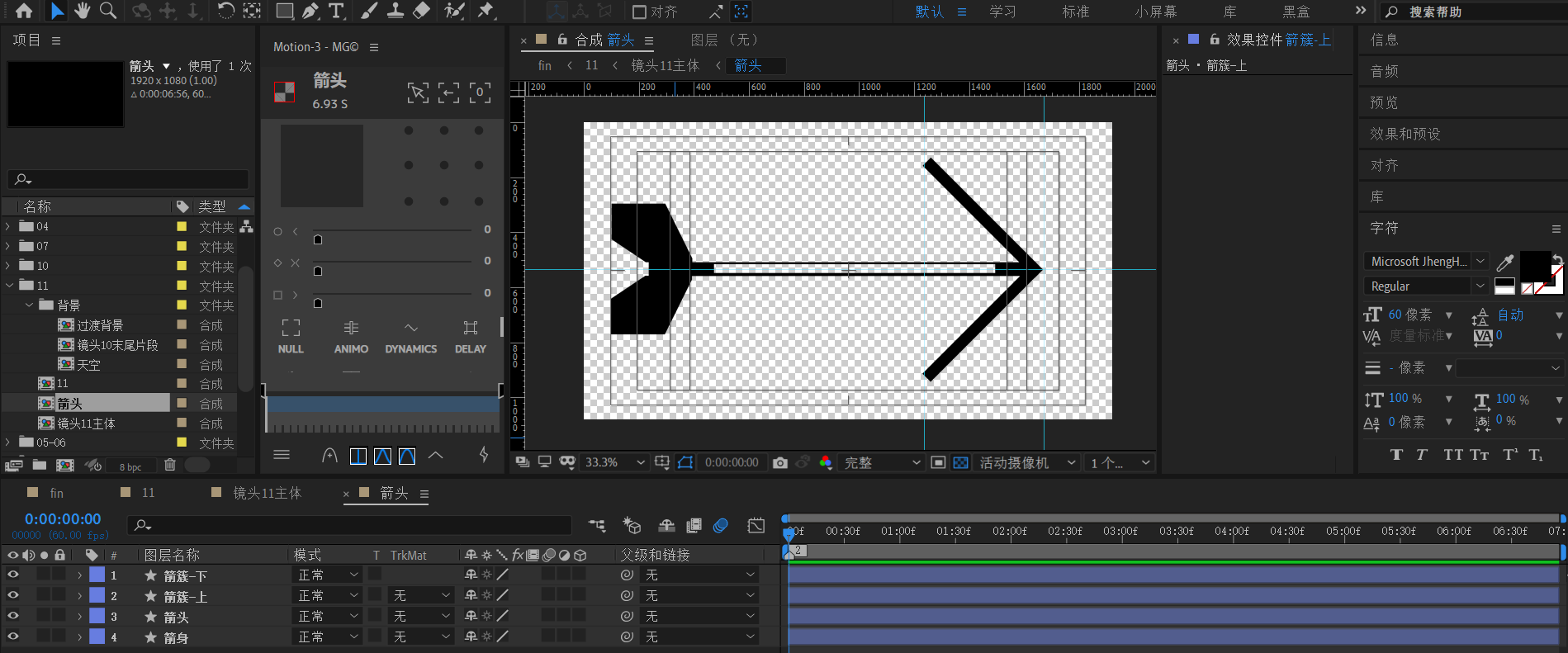Image resolution: width=1568 pixels, height=653 pixels.
Task: Open the Regular font style dropdown
Action: 1426,286
